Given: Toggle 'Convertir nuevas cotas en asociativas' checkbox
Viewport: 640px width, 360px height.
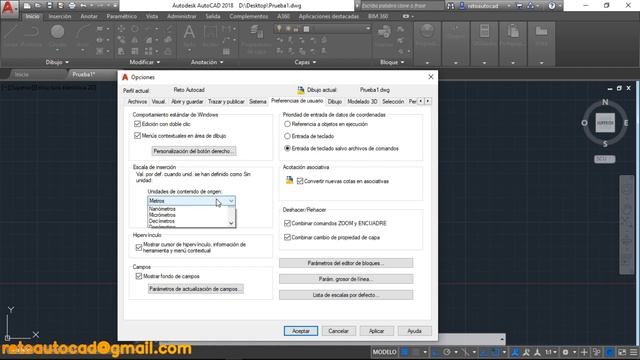Looking at the screenshot, I should 300,181.
